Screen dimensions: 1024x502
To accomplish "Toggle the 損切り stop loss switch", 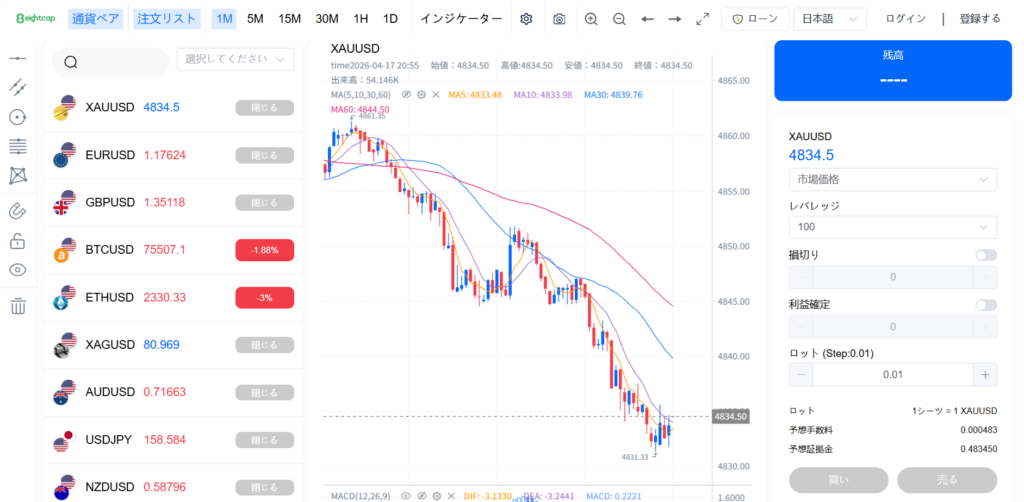I will tap(986, 255).
